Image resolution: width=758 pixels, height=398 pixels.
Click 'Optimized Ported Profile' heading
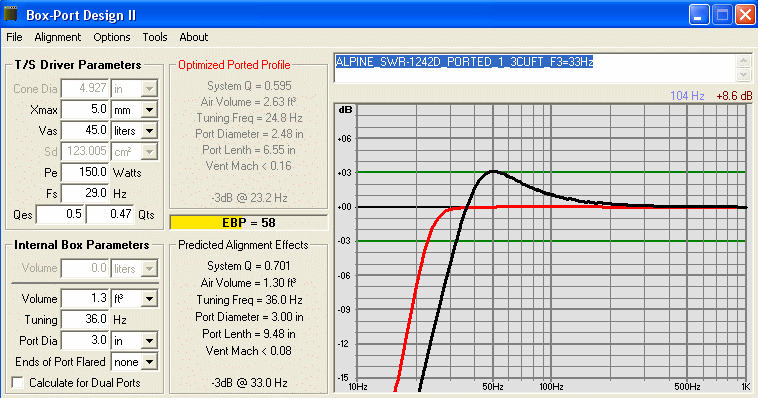pos(234,65)
